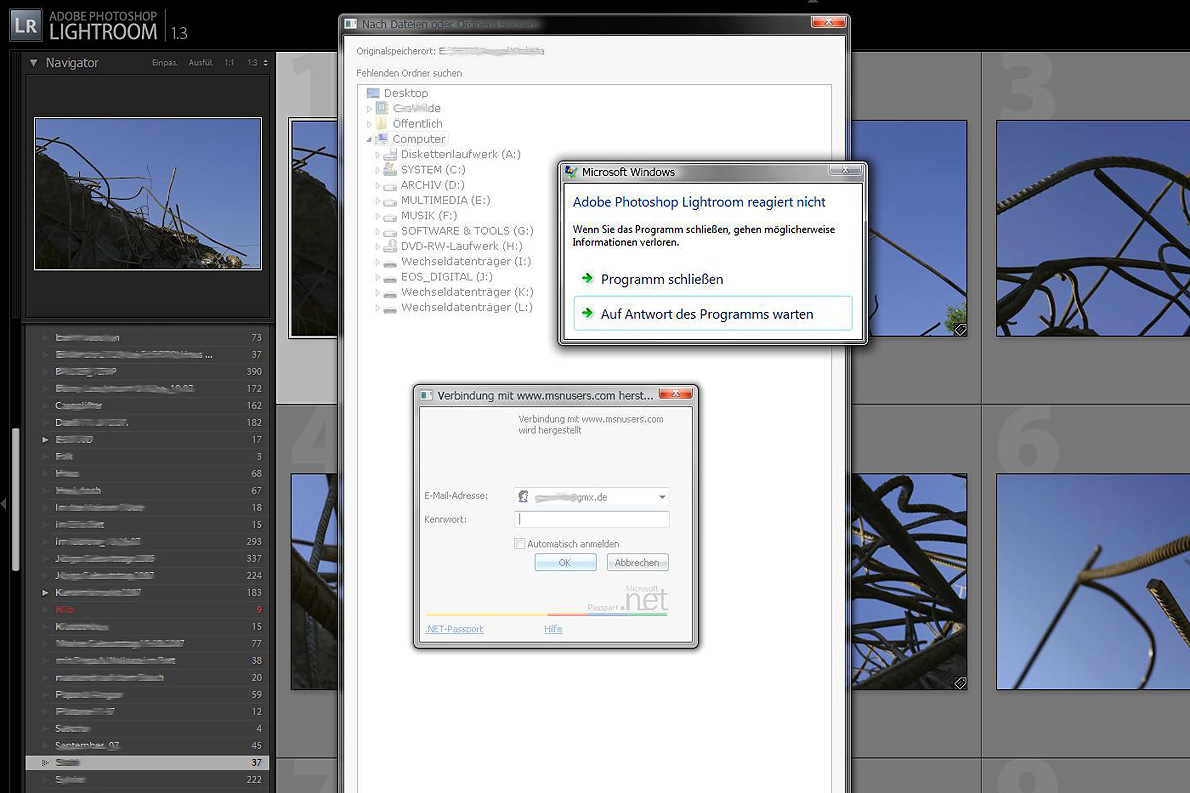The height and width of the screenshot is (793, 1190).
Task: Expand the Lightroom folder with 17 photos
Action: (45, 440)
